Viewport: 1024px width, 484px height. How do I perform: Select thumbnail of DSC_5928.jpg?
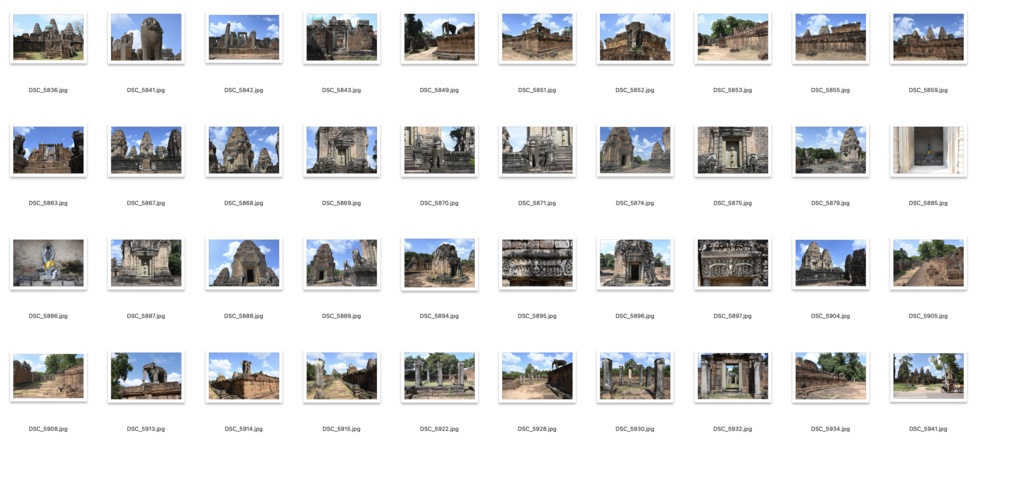[537, 376]
